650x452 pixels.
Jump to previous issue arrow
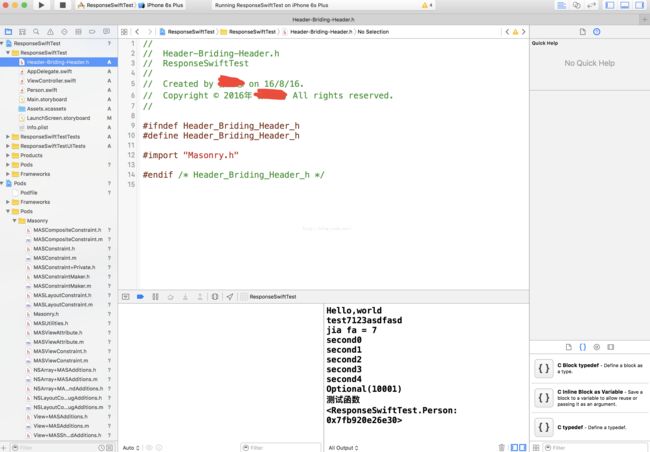507,32
